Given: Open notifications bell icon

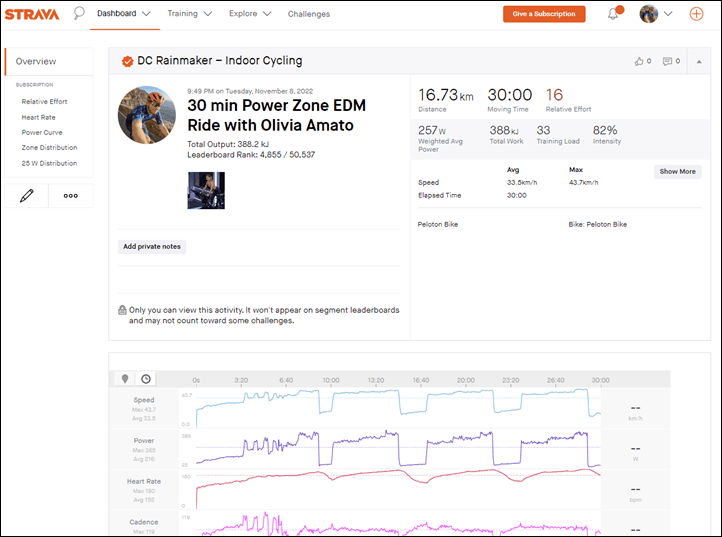Looking at the screenshot, I should pyautogui.click(x=613, y=14).
